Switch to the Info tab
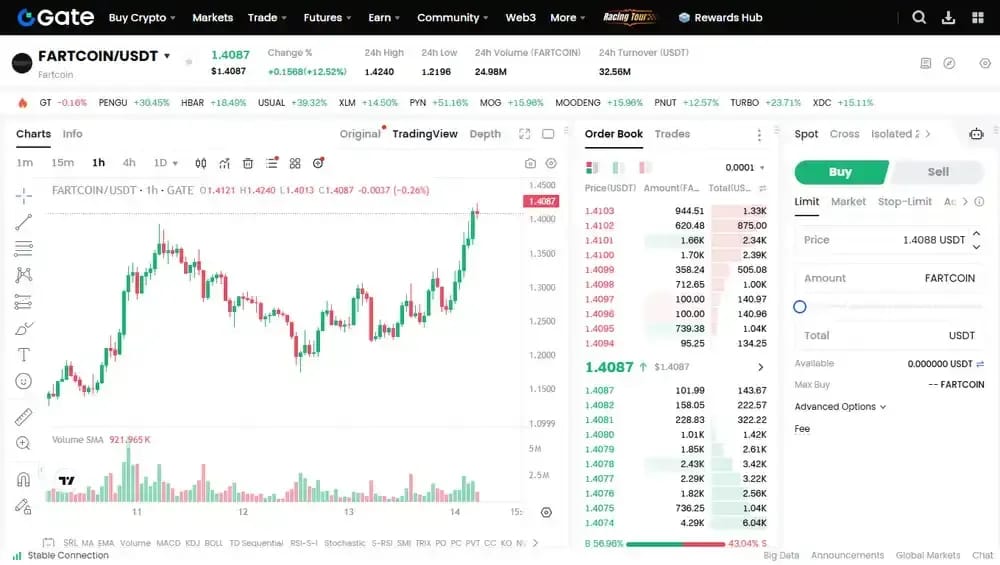Image resolution: width=1000 pixels, height=565 pixels. (x=72, y=134)
